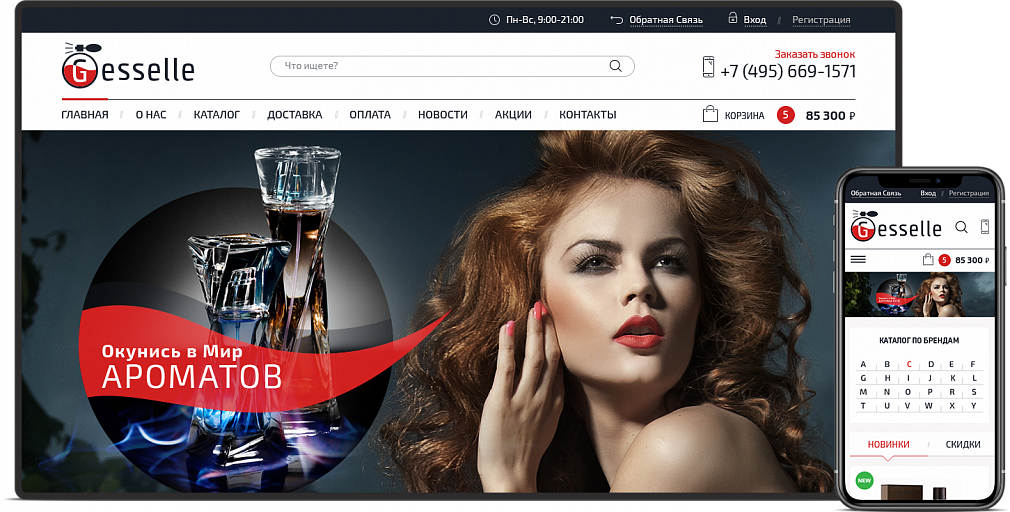Click the Gesselle logo in the desktop header
Image resolution: width=1010 pixels, height=512 pixels.
[x=128, y=66]
